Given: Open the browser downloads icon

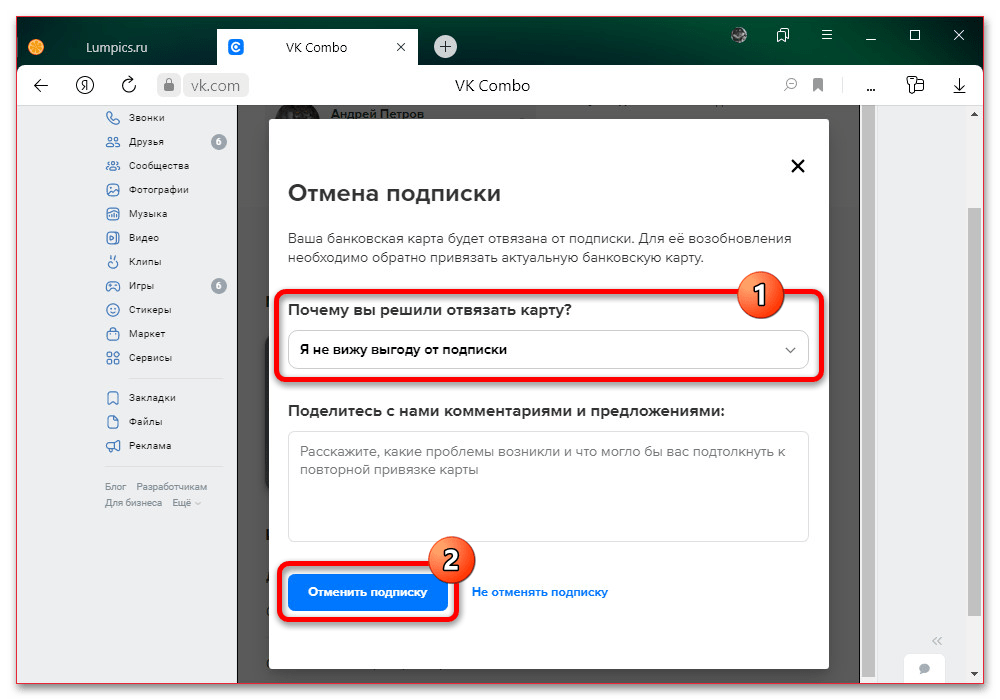Looking at the screenshot, I should (x=959, y=85).
